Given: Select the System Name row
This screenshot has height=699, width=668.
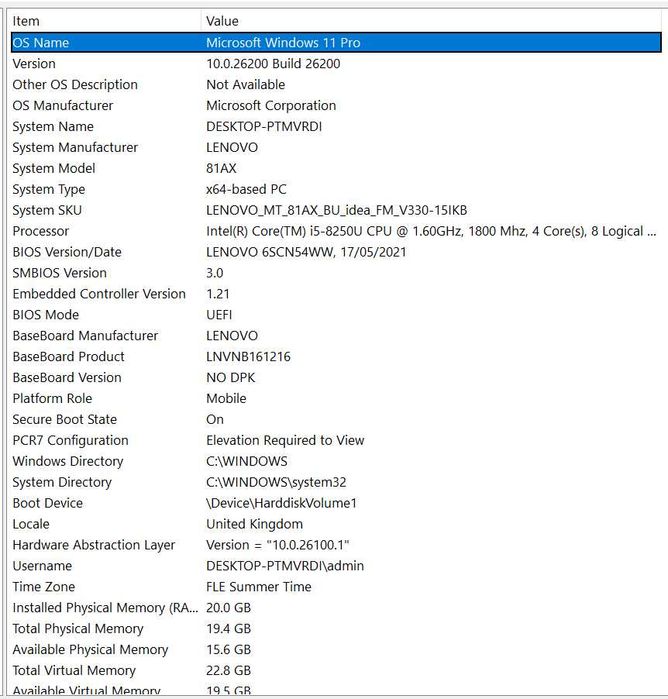Looking at the screenshot, I should [336, 127].
